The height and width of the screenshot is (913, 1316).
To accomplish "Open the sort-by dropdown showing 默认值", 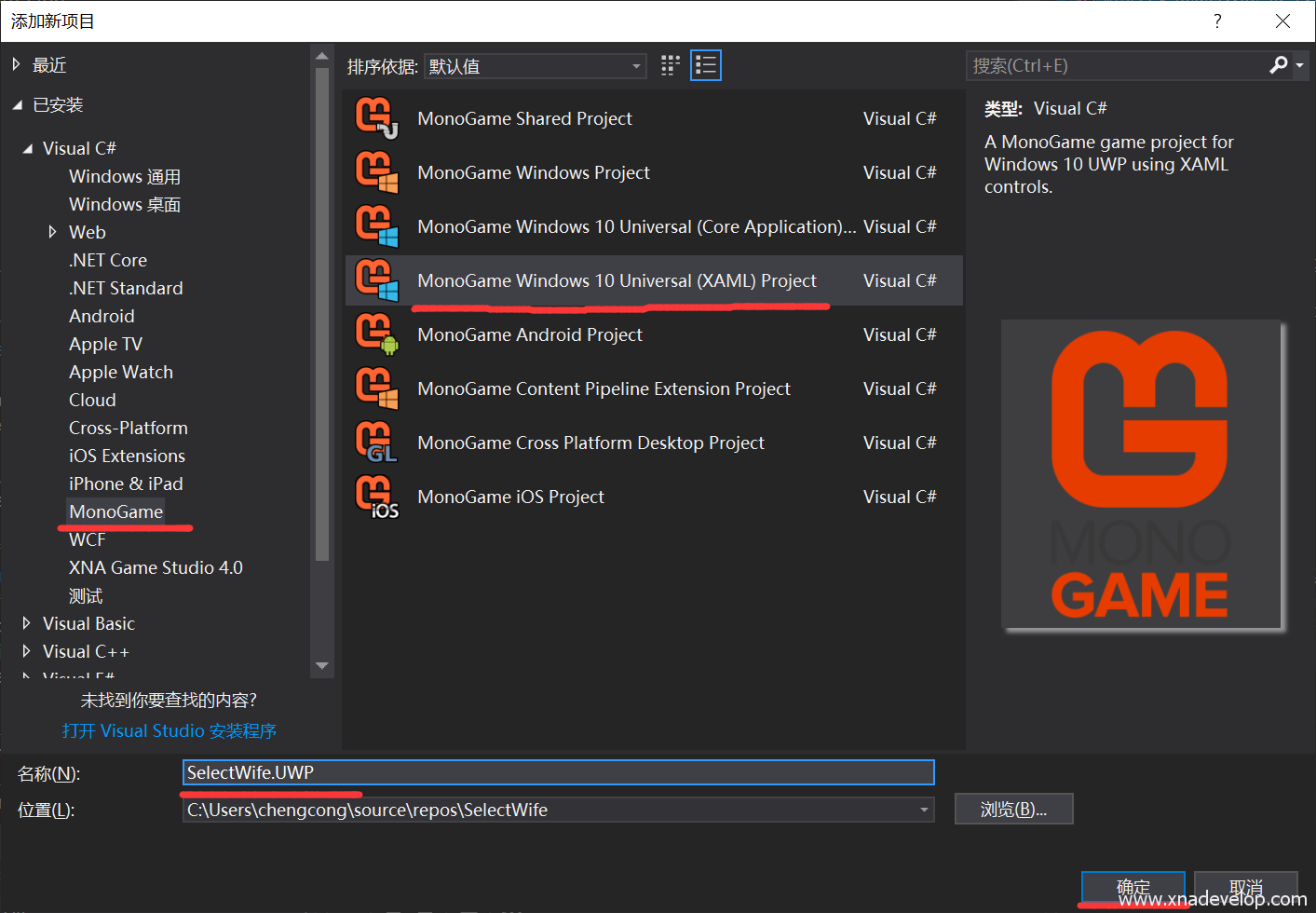I will pyautogui.click(x=535, y=66).
